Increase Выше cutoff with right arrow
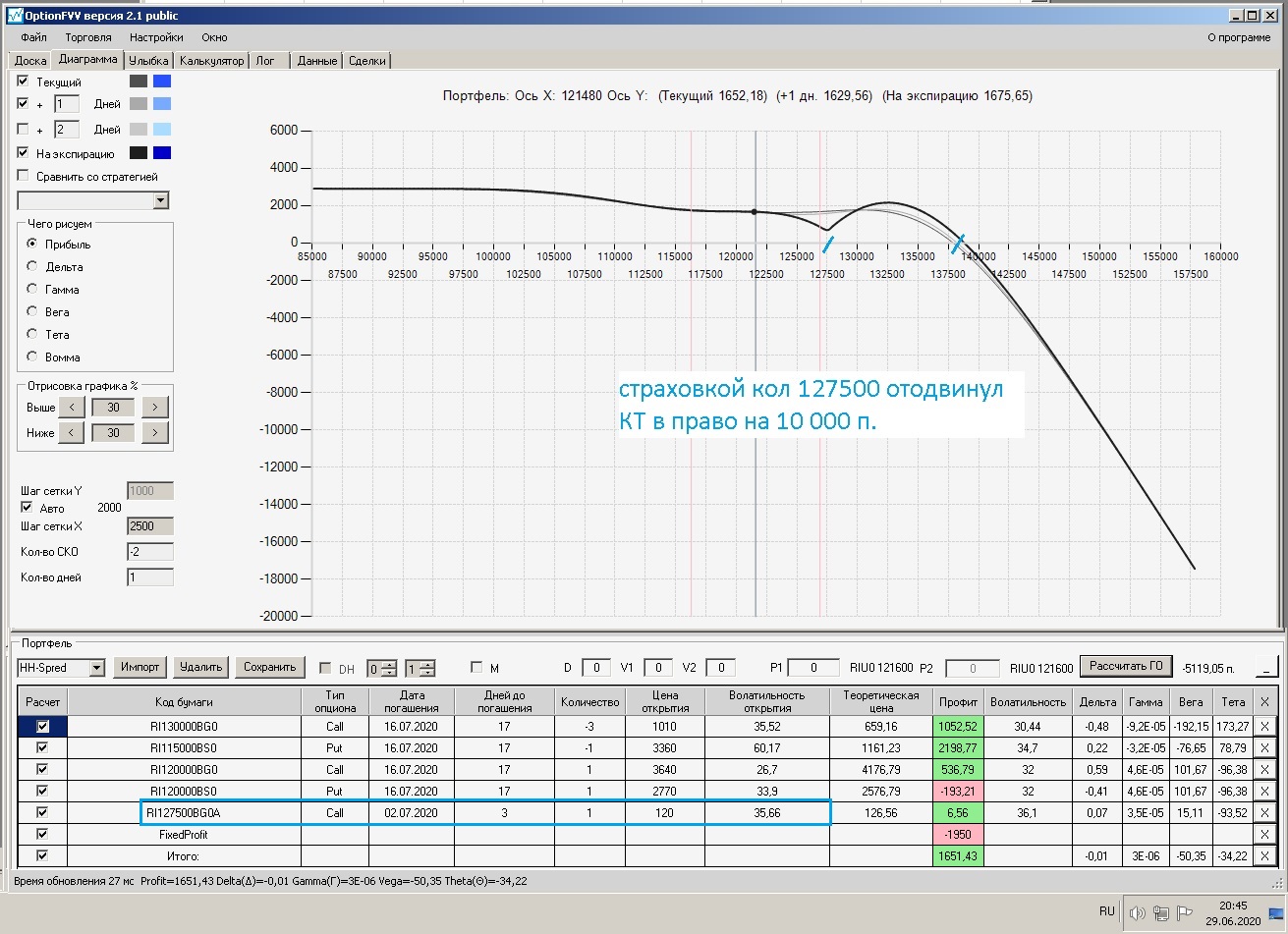 point(154,407)
